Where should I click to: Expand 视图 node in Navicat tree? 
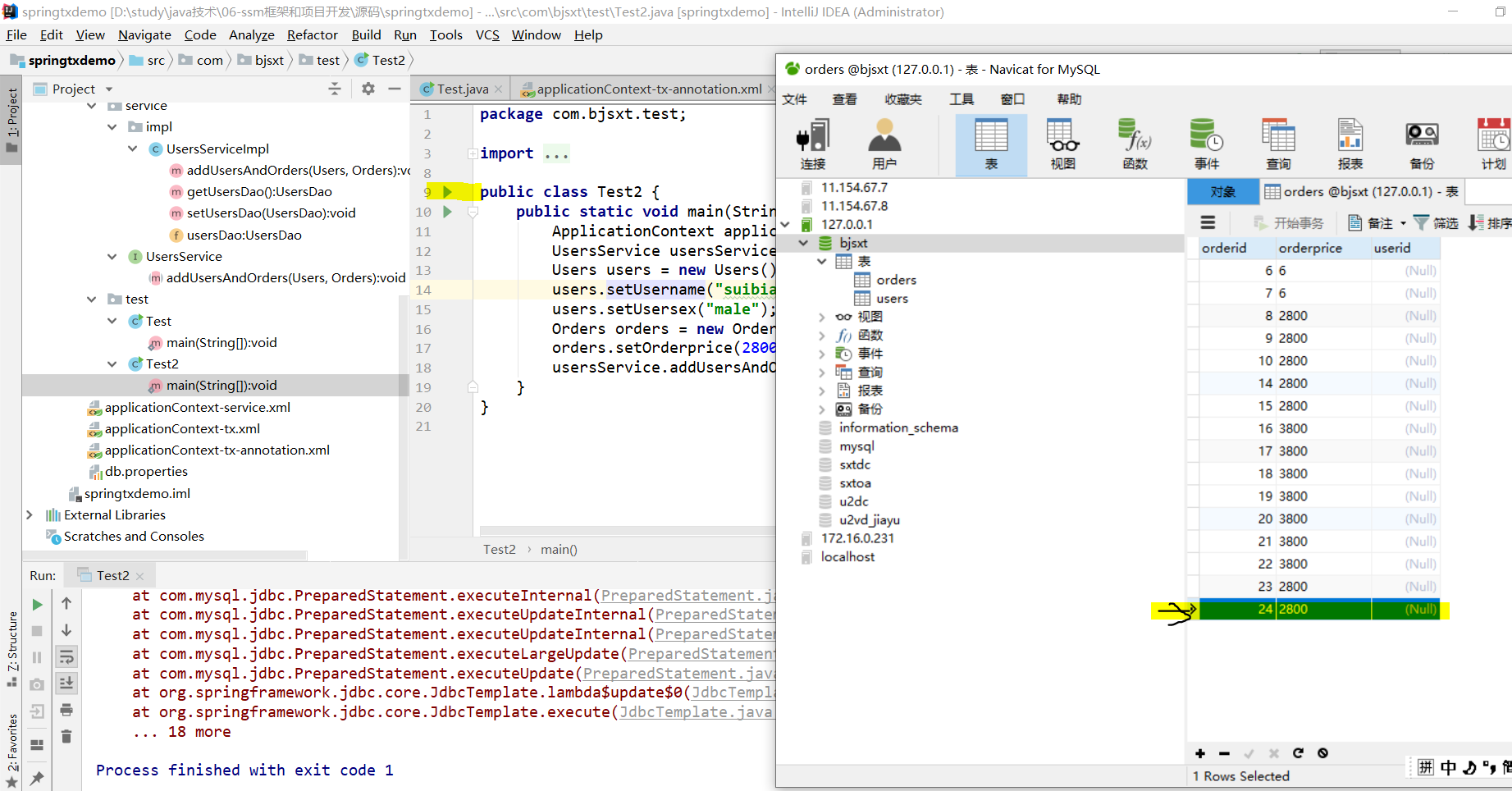(x=822, y=317)
